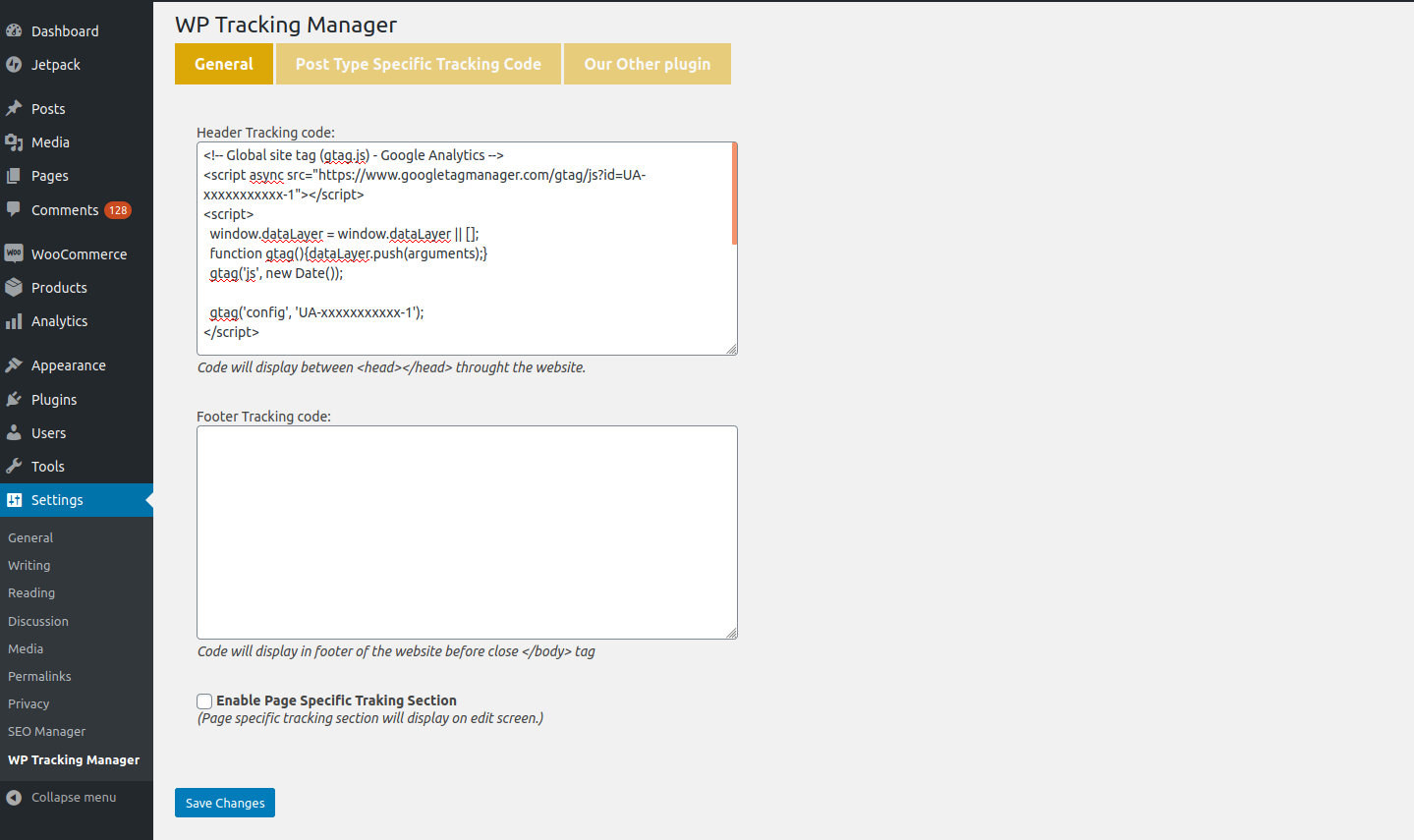Open Media settings submenu link
This screenshot has height=840, width=1414.
pos(26,649)
